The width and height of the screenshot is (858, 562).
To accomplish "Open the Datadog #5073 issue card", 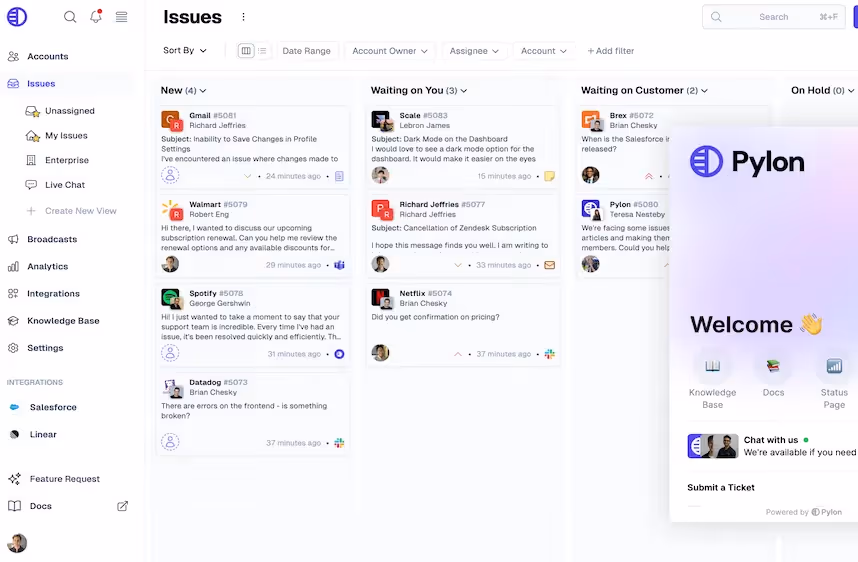I will click(x=253, y=413).
